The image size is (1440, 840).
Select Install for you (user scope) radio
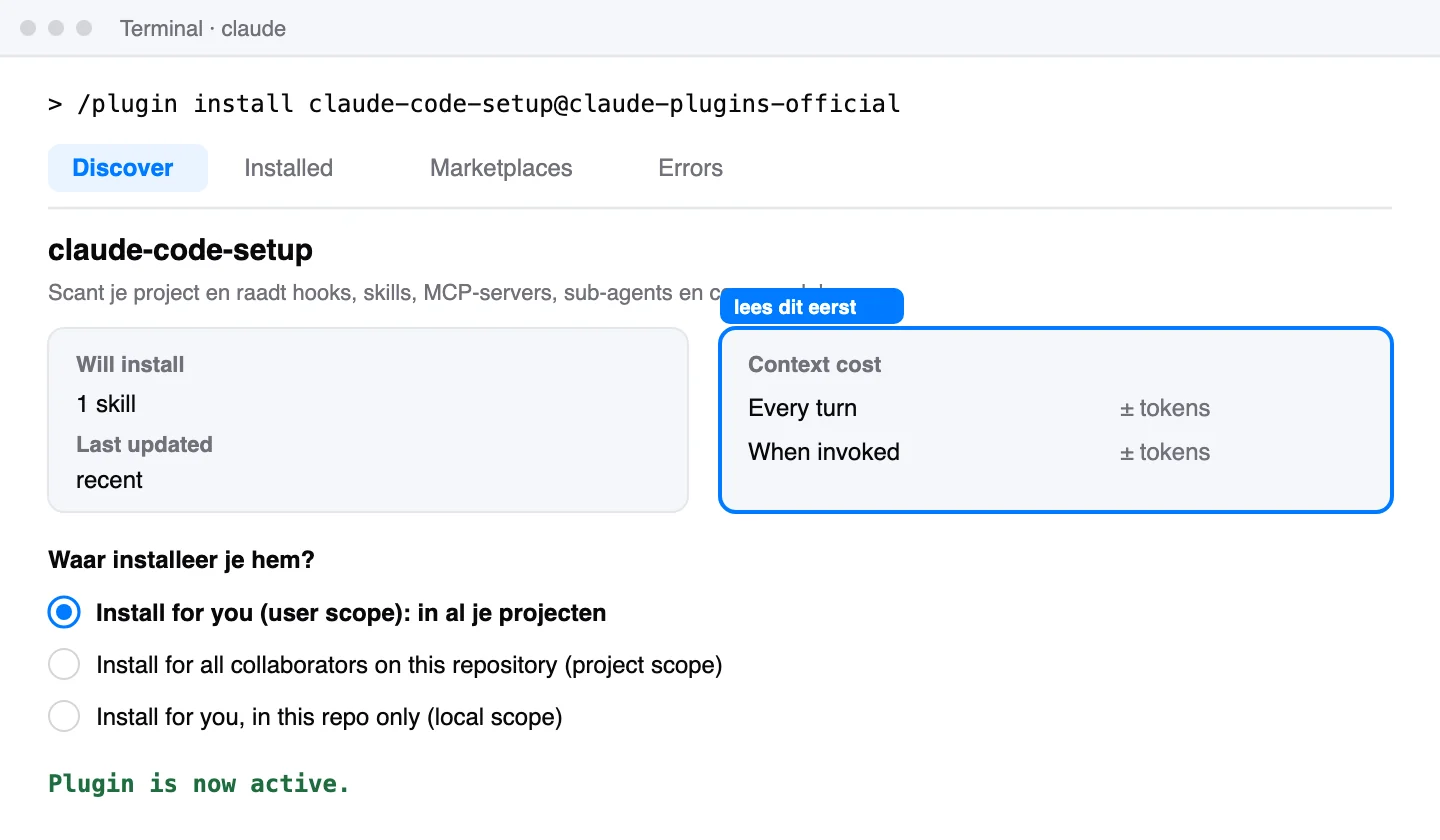(64, 613)
